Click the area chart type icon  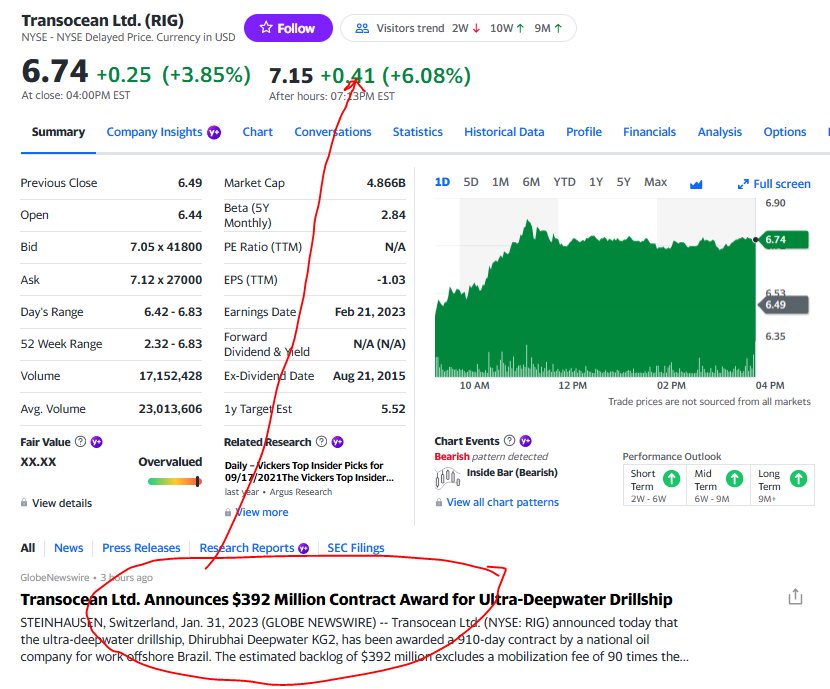pos(696,184)
